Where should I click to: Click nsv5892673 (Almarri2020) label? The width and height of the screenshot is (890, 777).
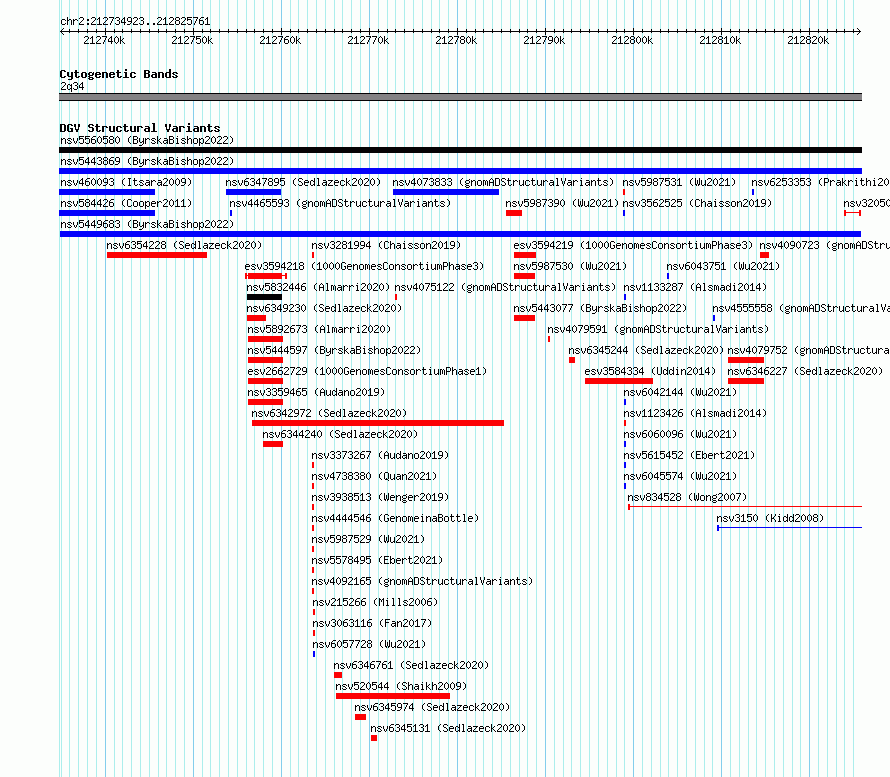tap(319, 329)
